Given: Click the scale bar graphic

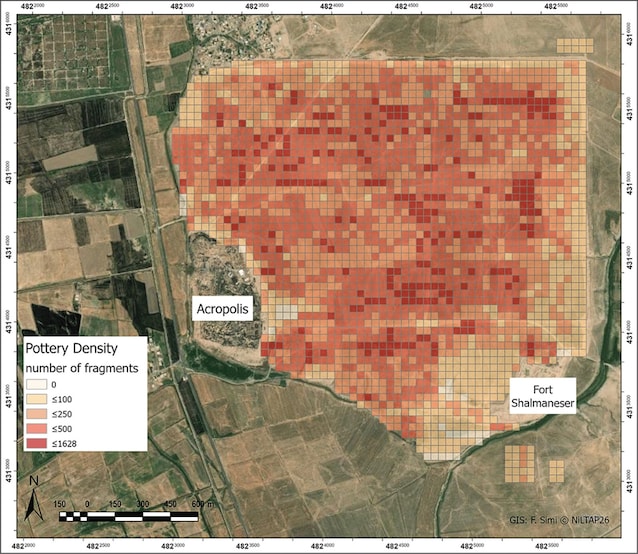Looking at the screenshot, I should point(129,517).
